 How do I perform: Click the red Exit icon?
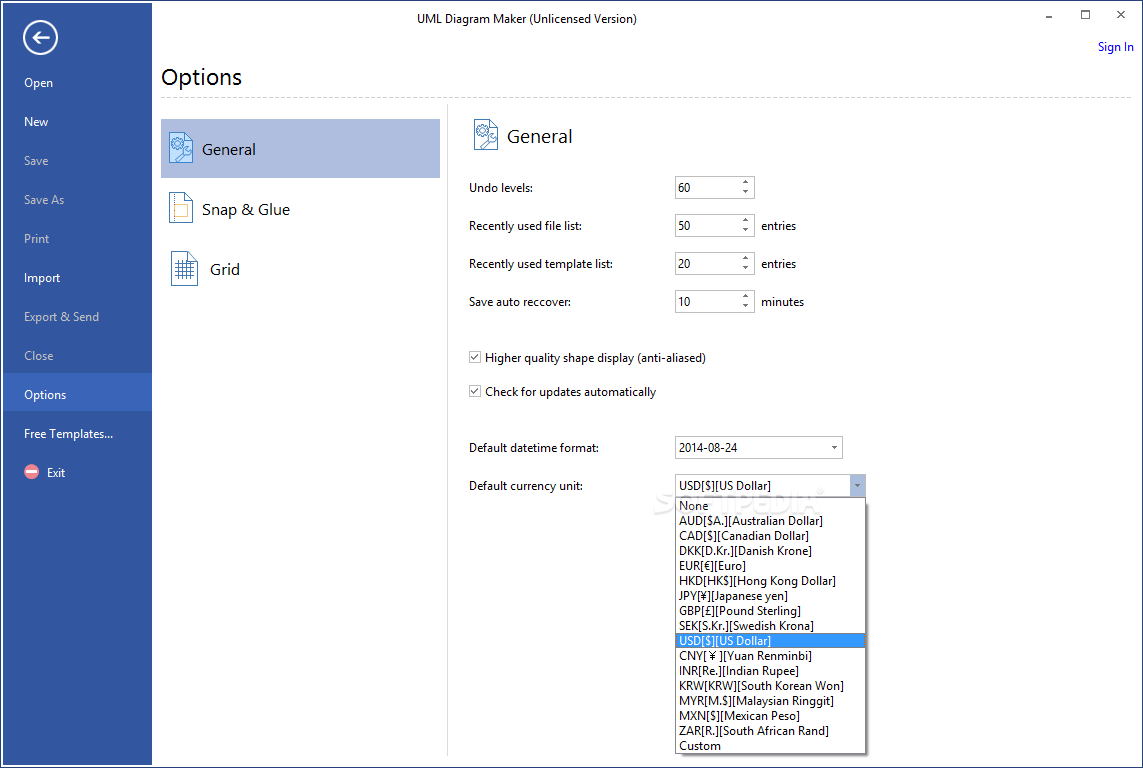(31, 472)
